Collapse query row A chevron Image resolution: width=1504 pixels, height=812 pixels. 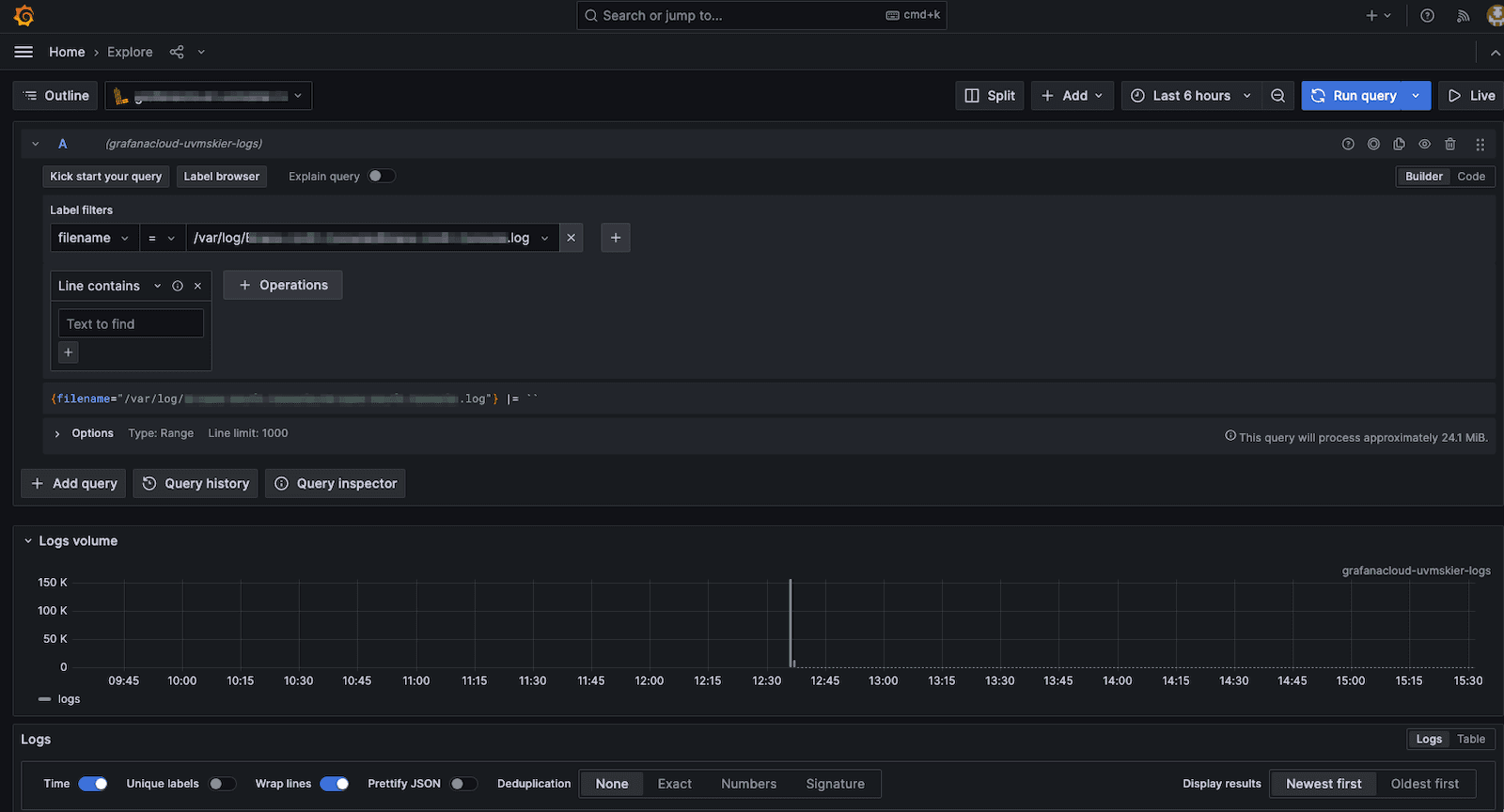tap(35, 144)
